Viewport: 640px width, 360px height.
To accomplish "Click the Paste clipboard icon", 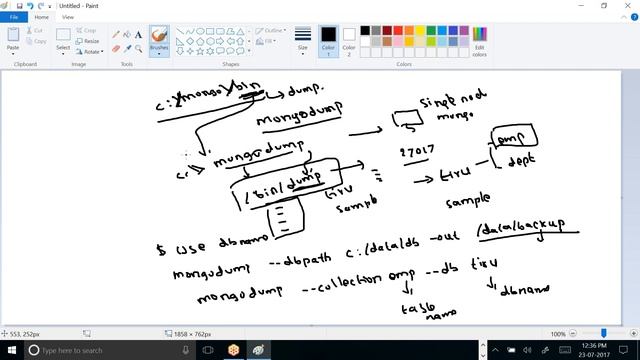I will [13, 34].
